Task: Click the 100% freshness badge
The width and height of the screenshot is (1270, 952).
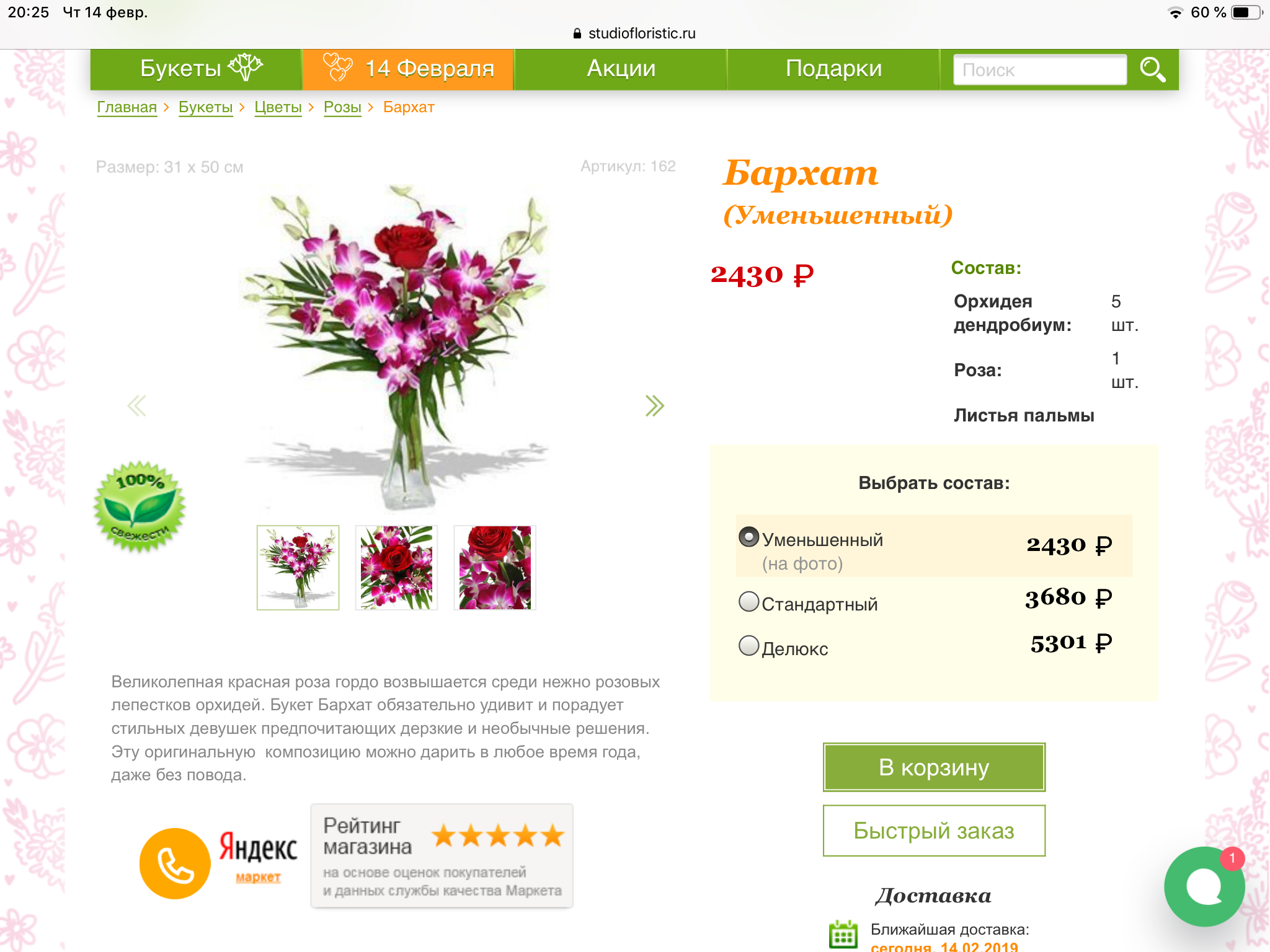Action: coord(140,506)
